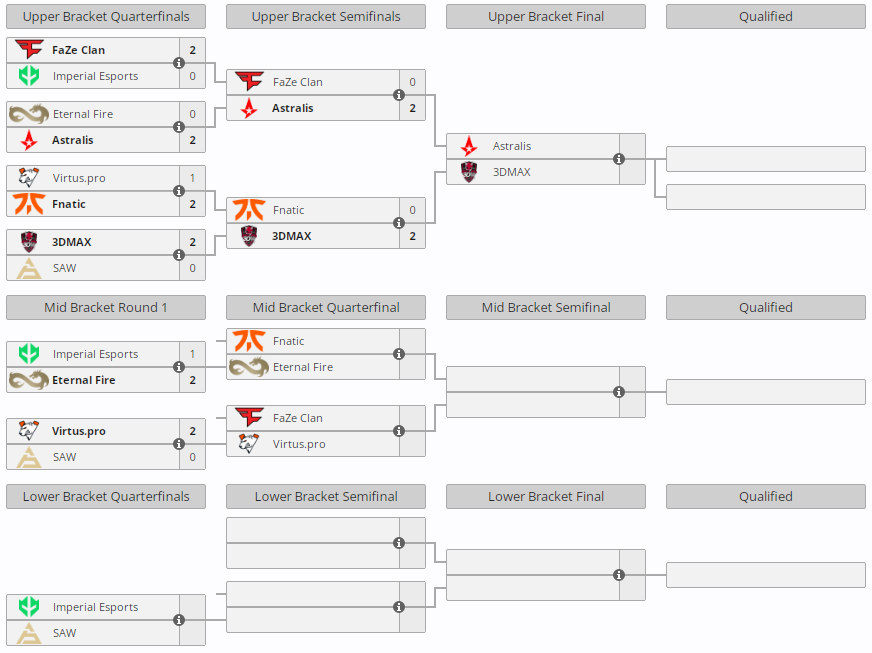The height and width of the screenshot is (653, 872).
Task: Open the Astralis team link in Upper Bracket Semifinals
Action: point(292,108)
